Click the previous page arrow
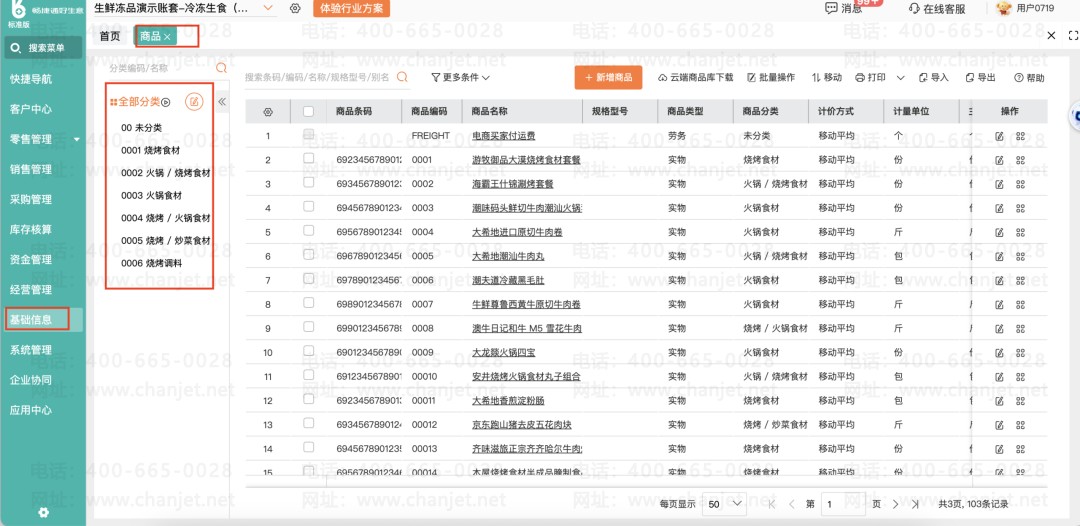Screen dimensions: 1080x526 (791, 504)
